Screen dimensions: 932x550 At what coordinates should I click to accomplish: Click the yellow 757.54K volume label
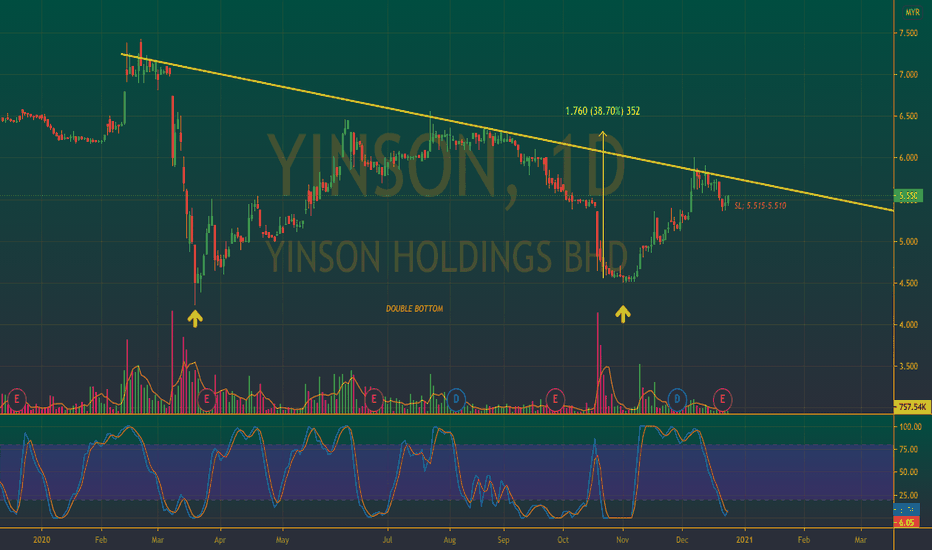pyautogui.click(x=912, y=407)
